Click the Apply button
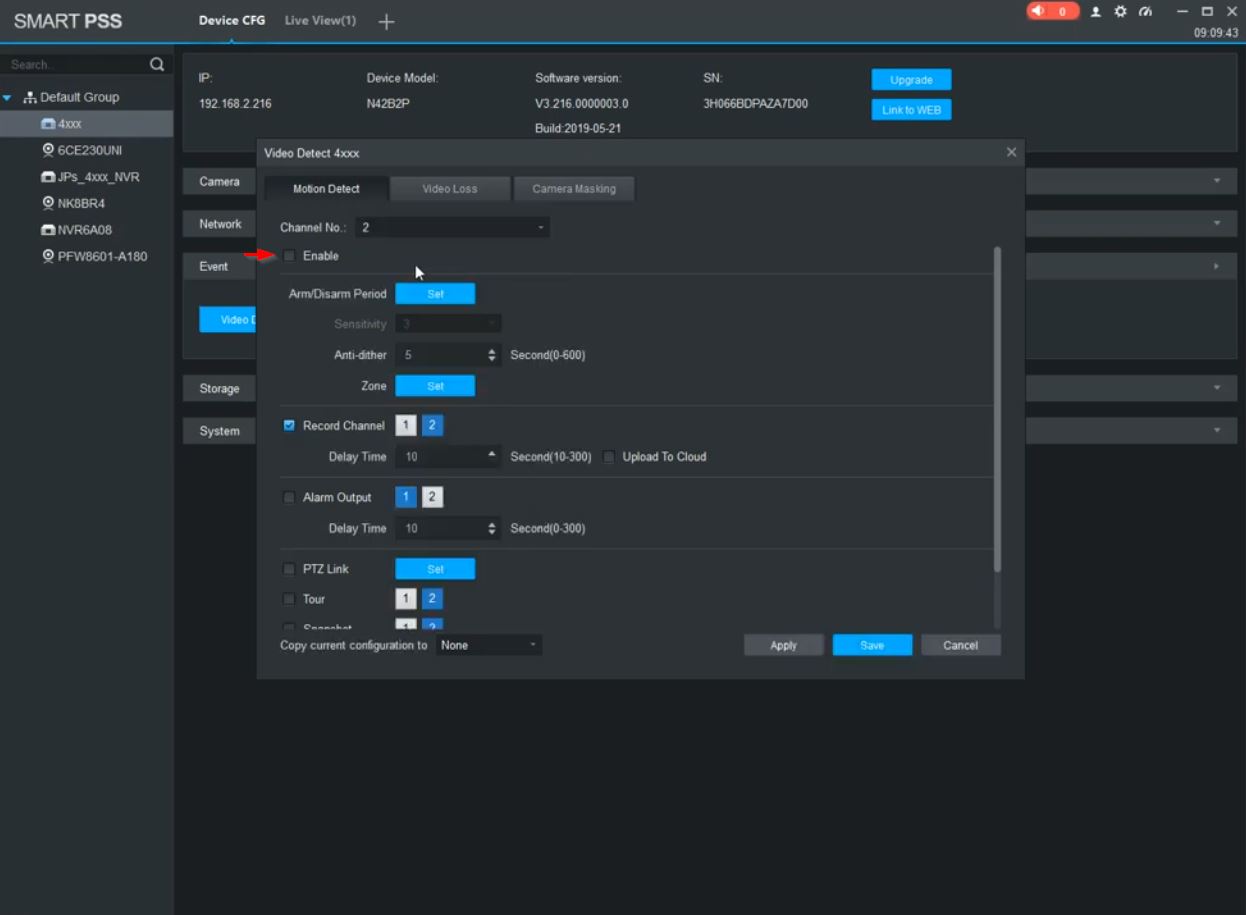1246x915 pixels. tap(783, 646)
